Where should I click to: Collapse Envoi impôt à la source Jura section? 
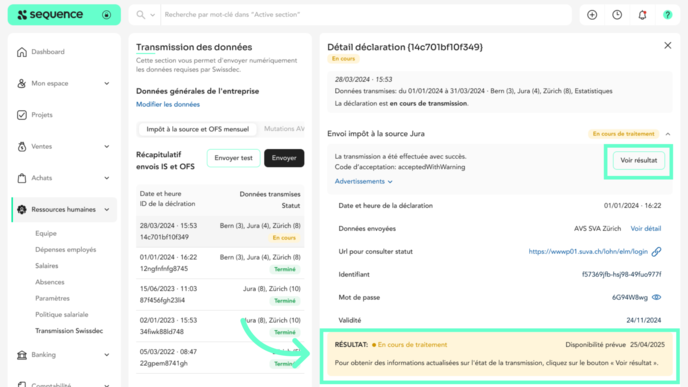coord(668,134)
